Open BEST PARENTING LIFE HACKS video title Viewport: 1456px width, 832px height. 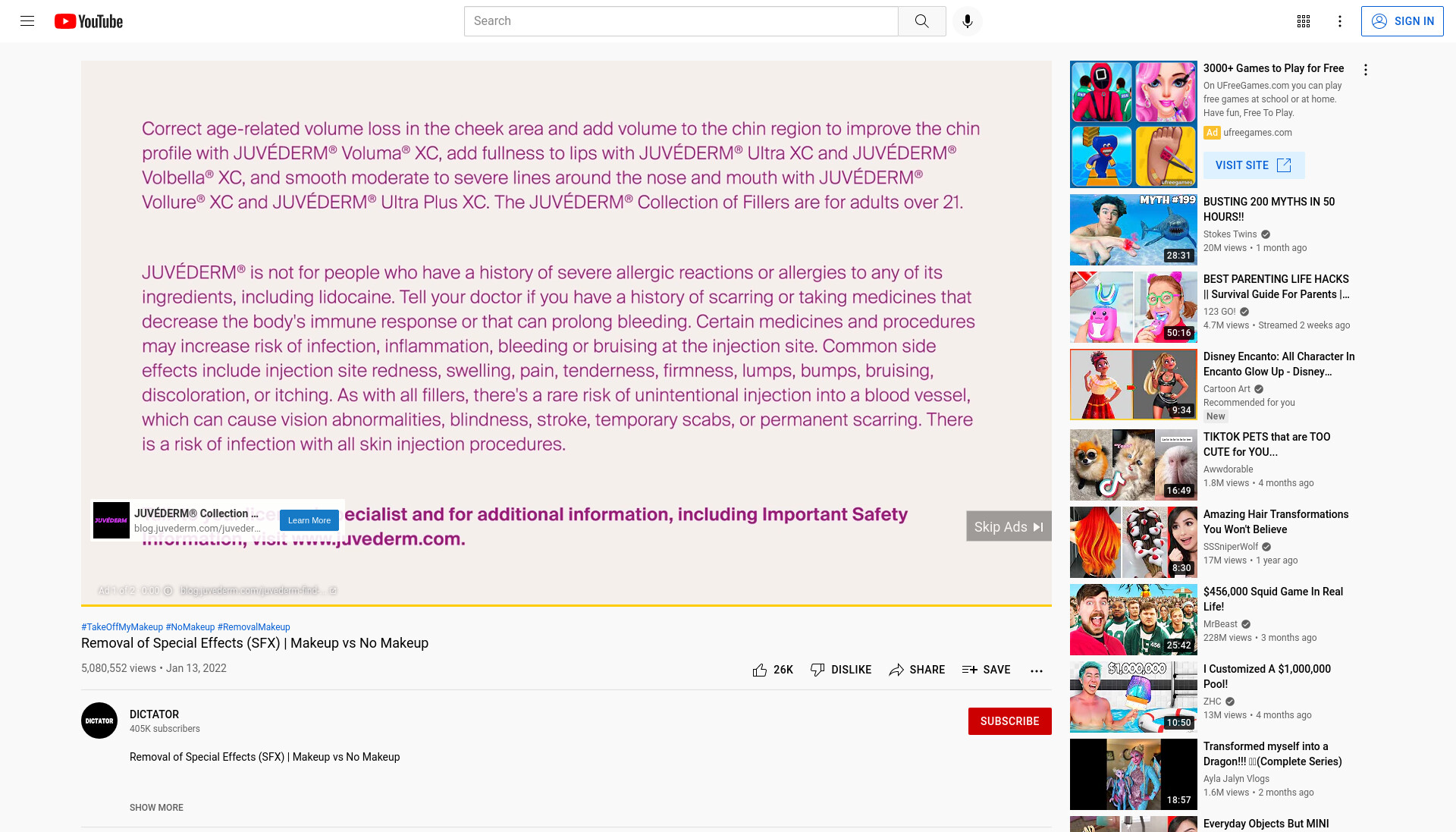(x=1276, y=287)
